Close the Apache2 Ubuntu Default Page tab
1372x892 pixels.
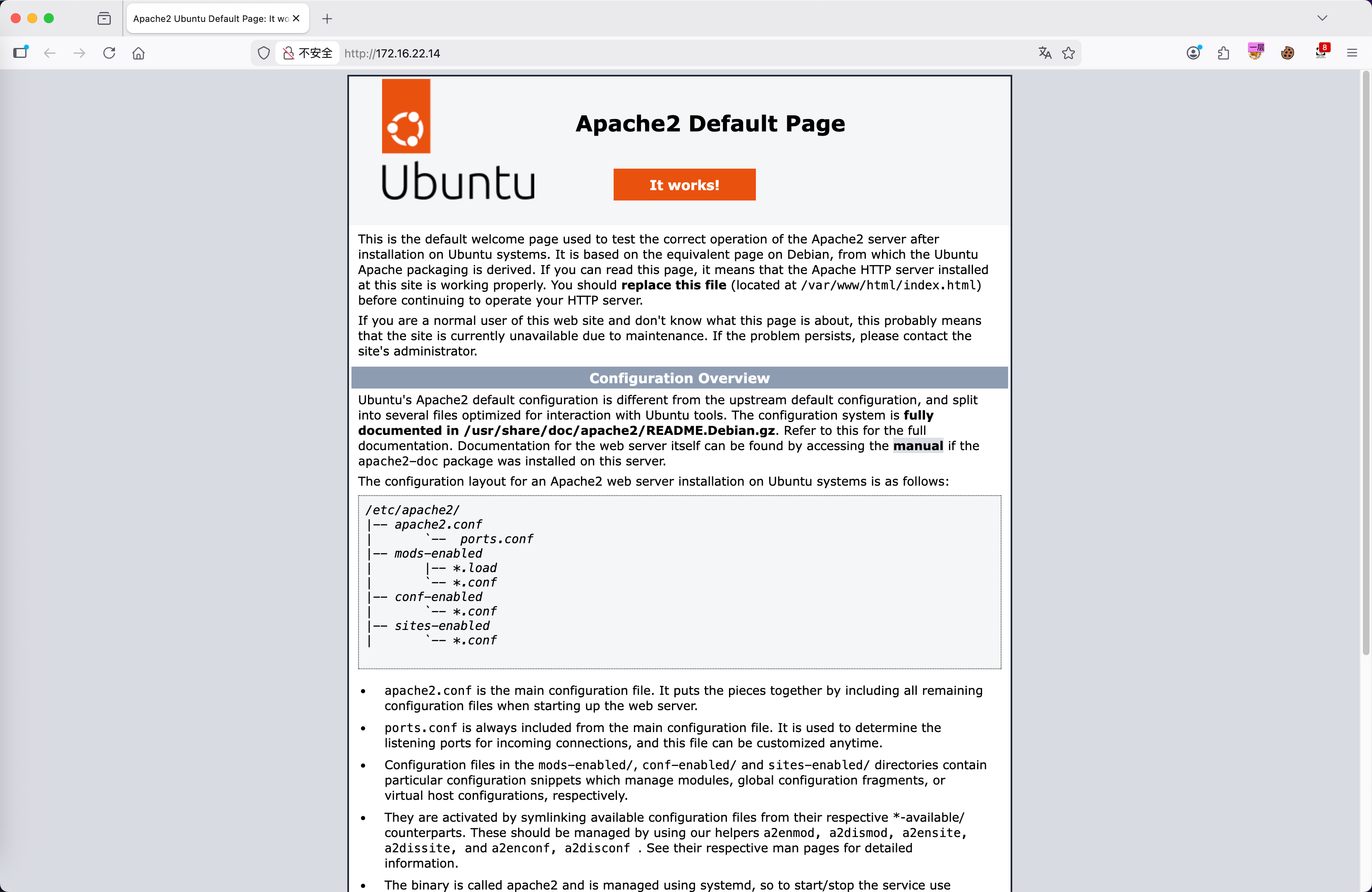[x=296, y=19]
